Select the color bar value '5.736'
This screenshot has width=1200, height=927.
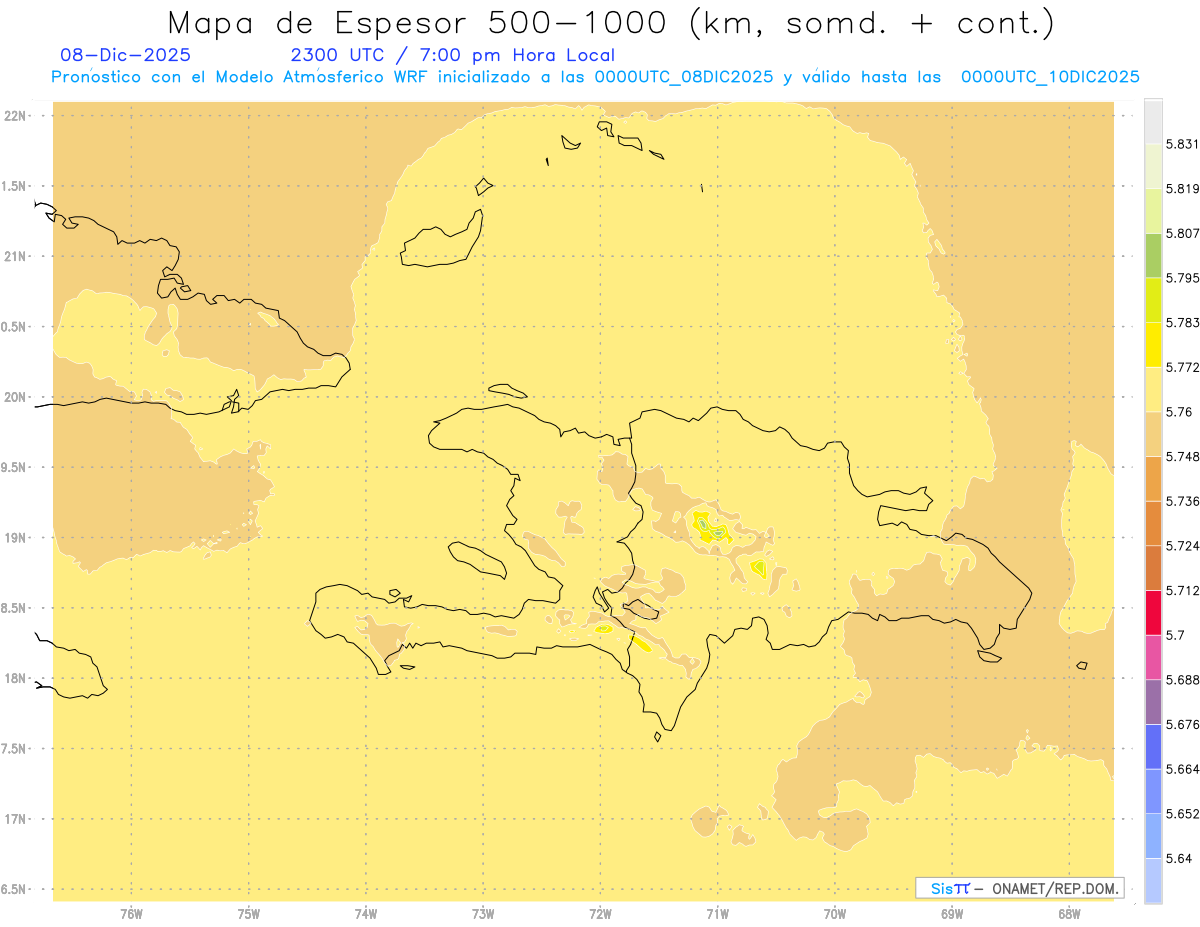click(x=1184, y=501)
